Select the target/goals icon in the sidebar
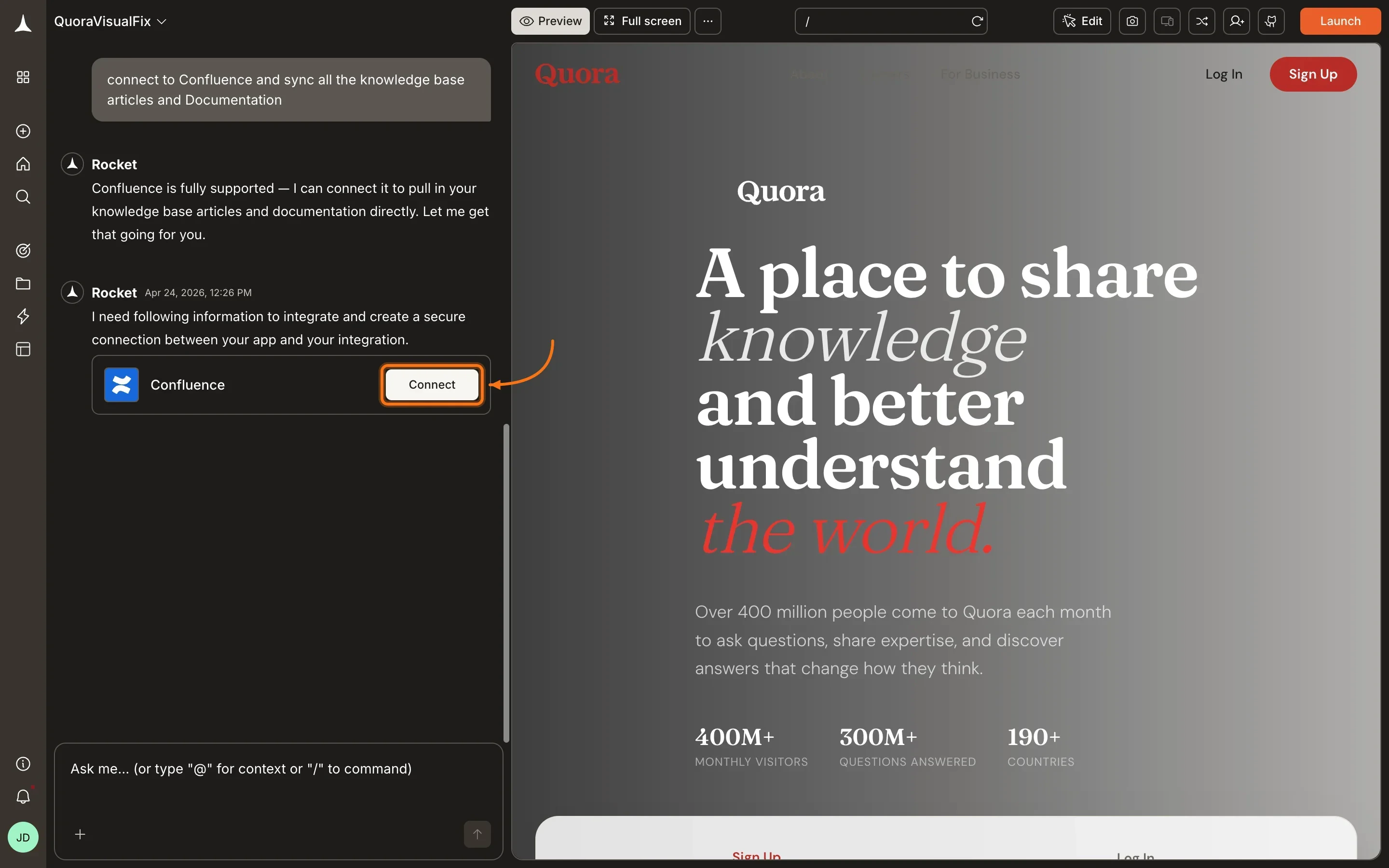 pos(23,250)
